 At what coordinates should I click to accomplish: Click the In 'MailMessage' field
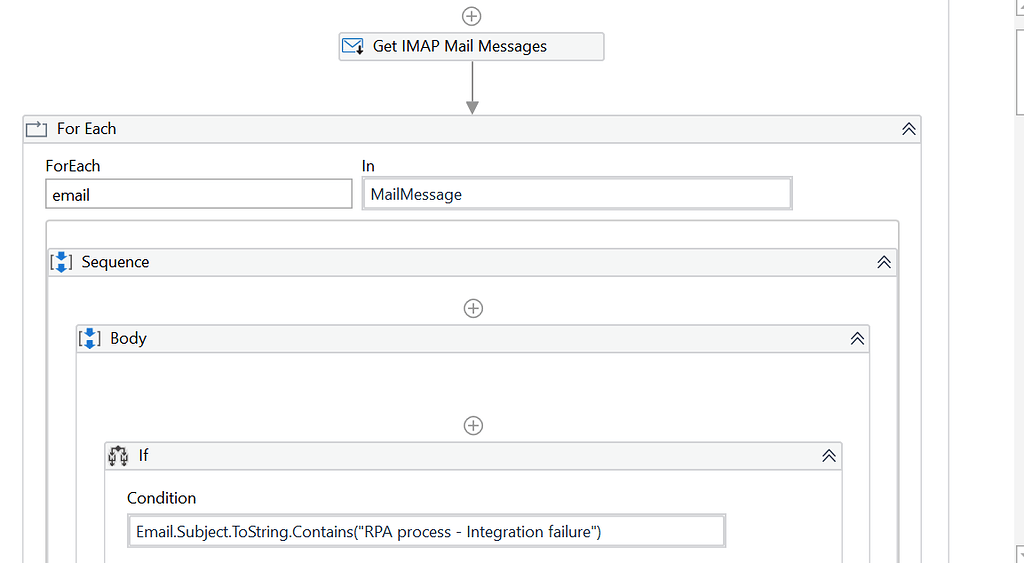coord(577,194)
